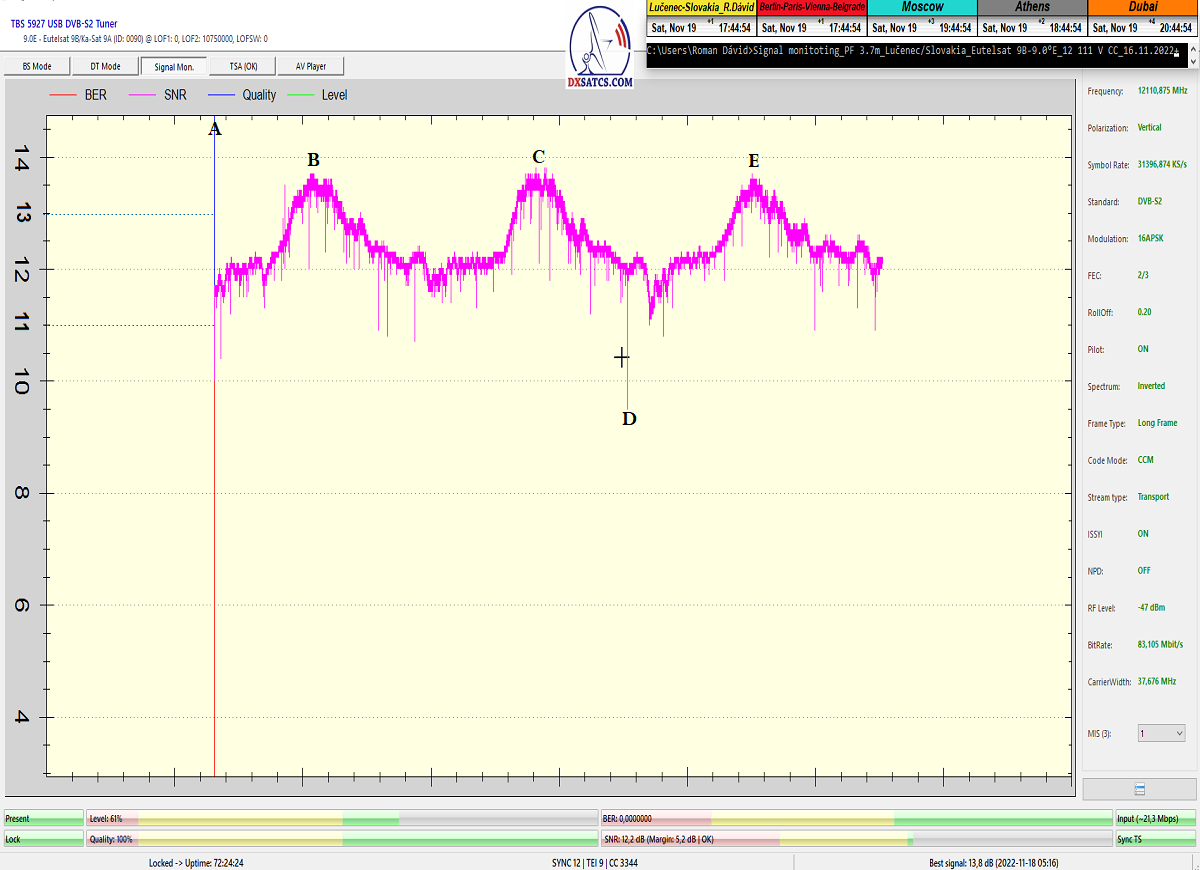
Task: Open the MIS (3) stream dropdown
Action: (x=1161, y=733)
